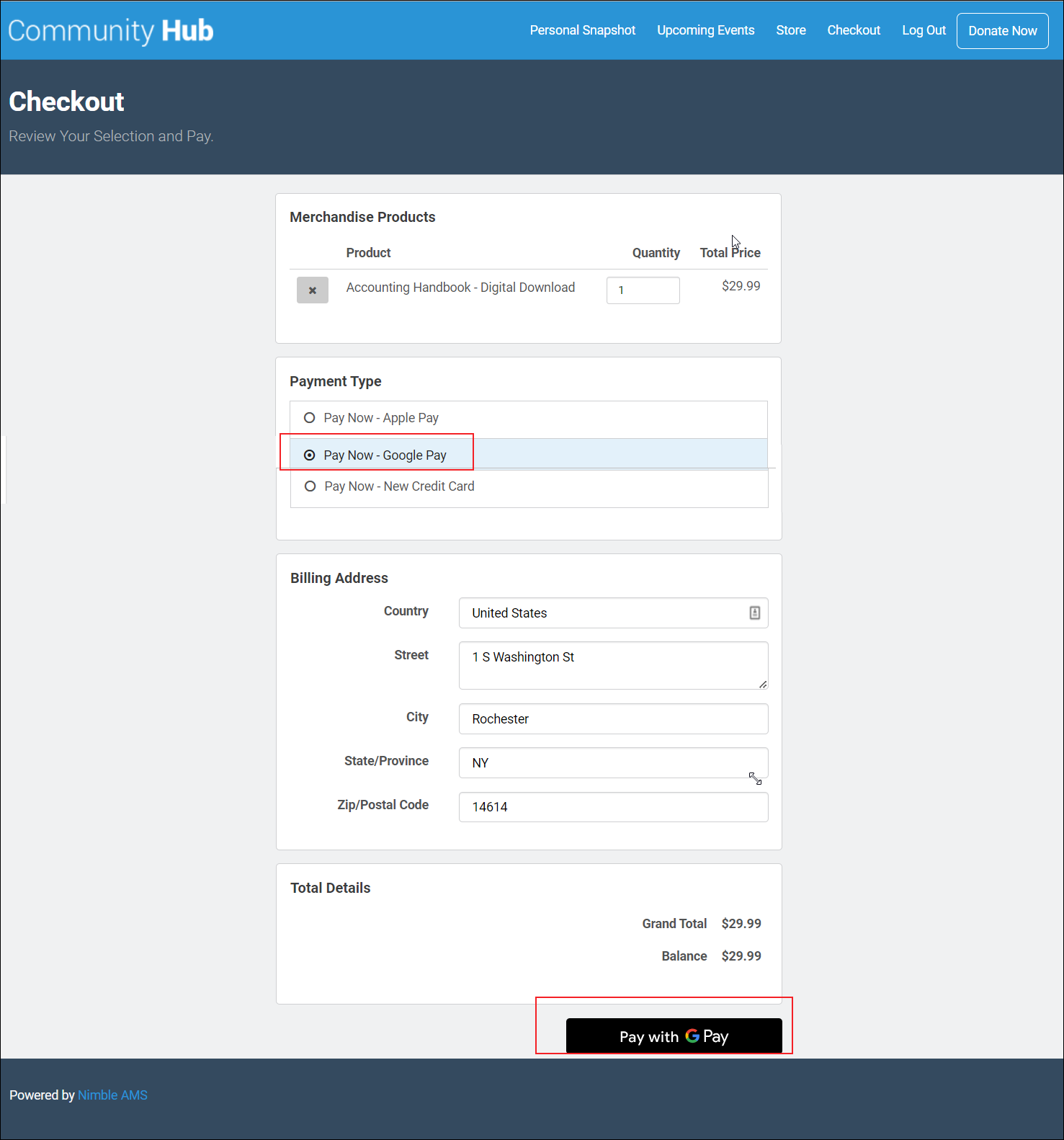The image size is (1064, 1140).
Task: Click the Accounting Handbook - Digital Download product name
Action: tap(460, 288)
